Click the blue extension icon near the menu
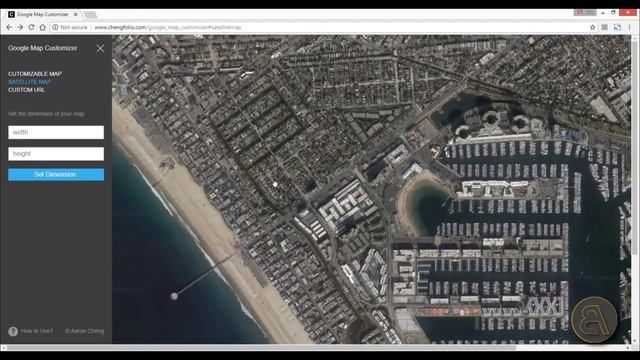 pos(617,27)
